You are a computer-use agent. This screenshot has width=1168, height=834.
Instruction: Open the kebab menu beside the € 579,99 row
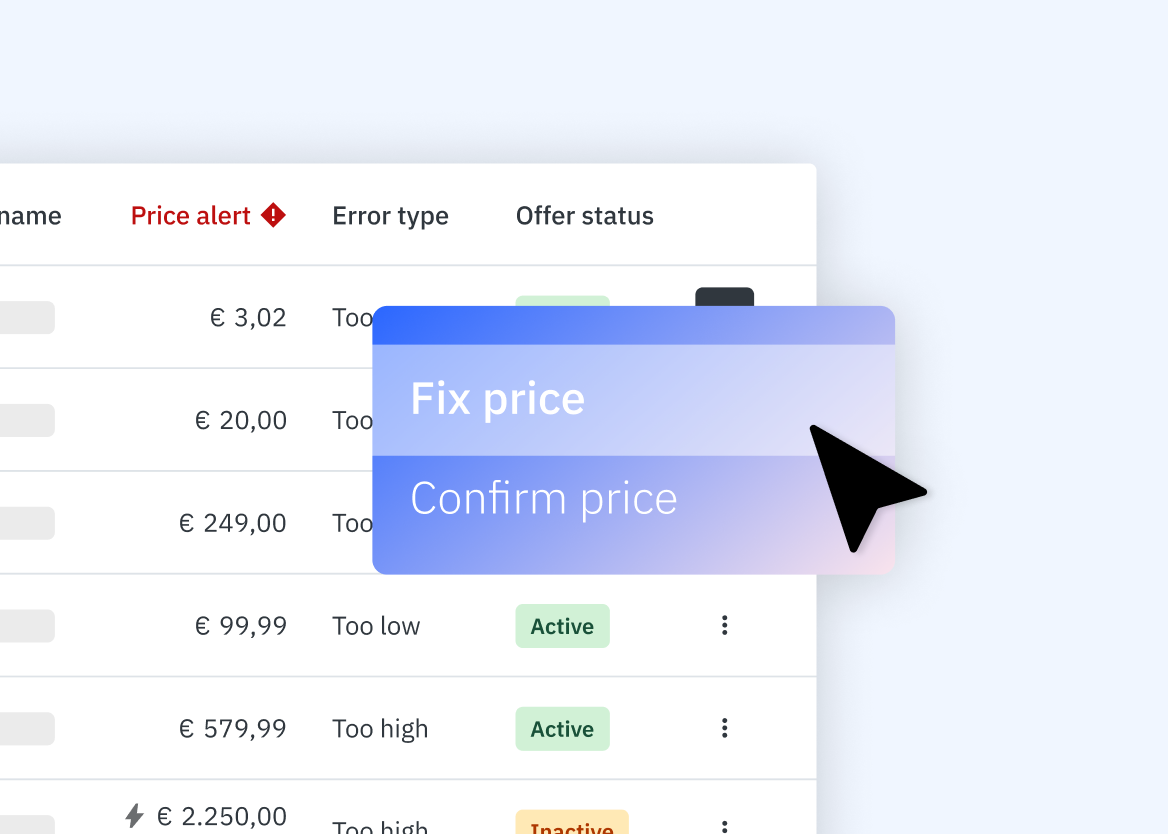tap(724, 728)
